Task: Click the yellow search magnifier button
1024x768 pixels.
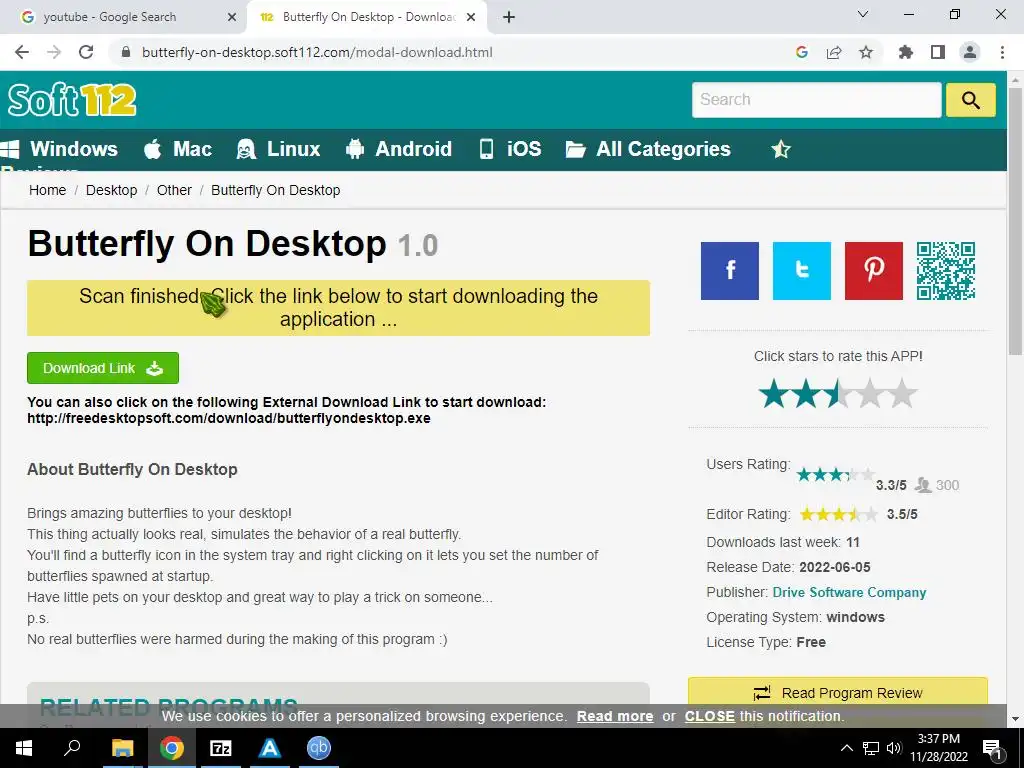Action: pyautogui.click(x=970, y=100)
